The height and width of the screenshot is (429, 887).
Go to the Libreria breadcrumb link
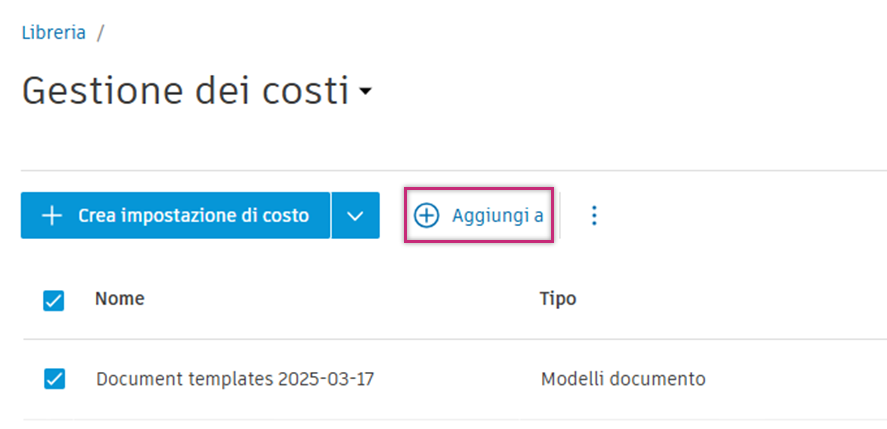coord(54,32)
